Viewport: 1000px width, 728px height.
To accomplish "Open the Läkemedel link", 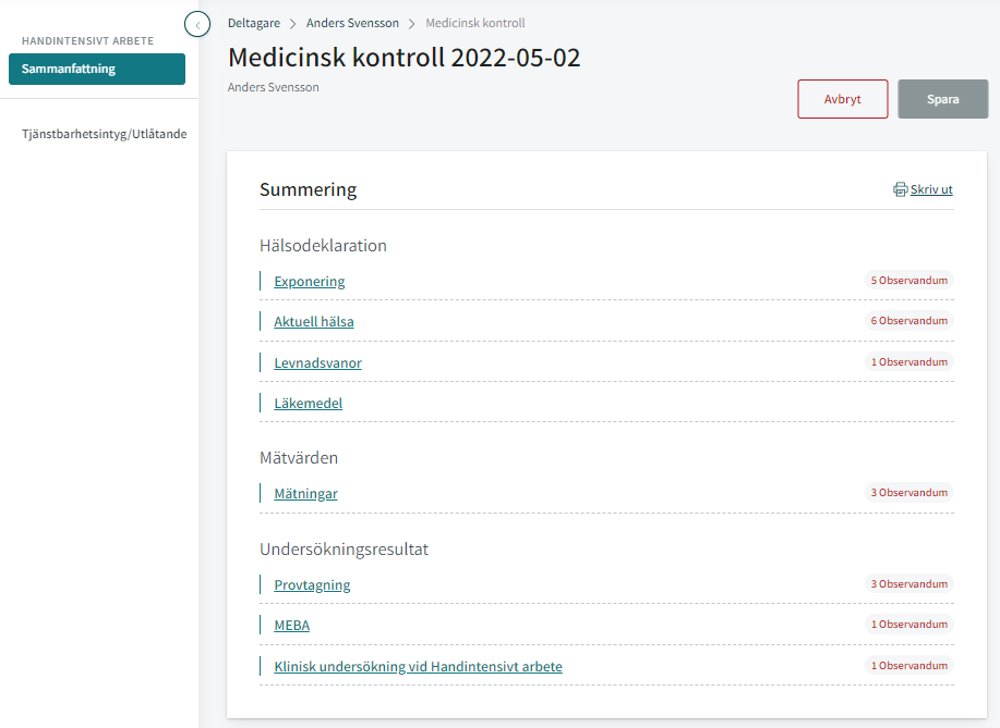I will (308, 404).
